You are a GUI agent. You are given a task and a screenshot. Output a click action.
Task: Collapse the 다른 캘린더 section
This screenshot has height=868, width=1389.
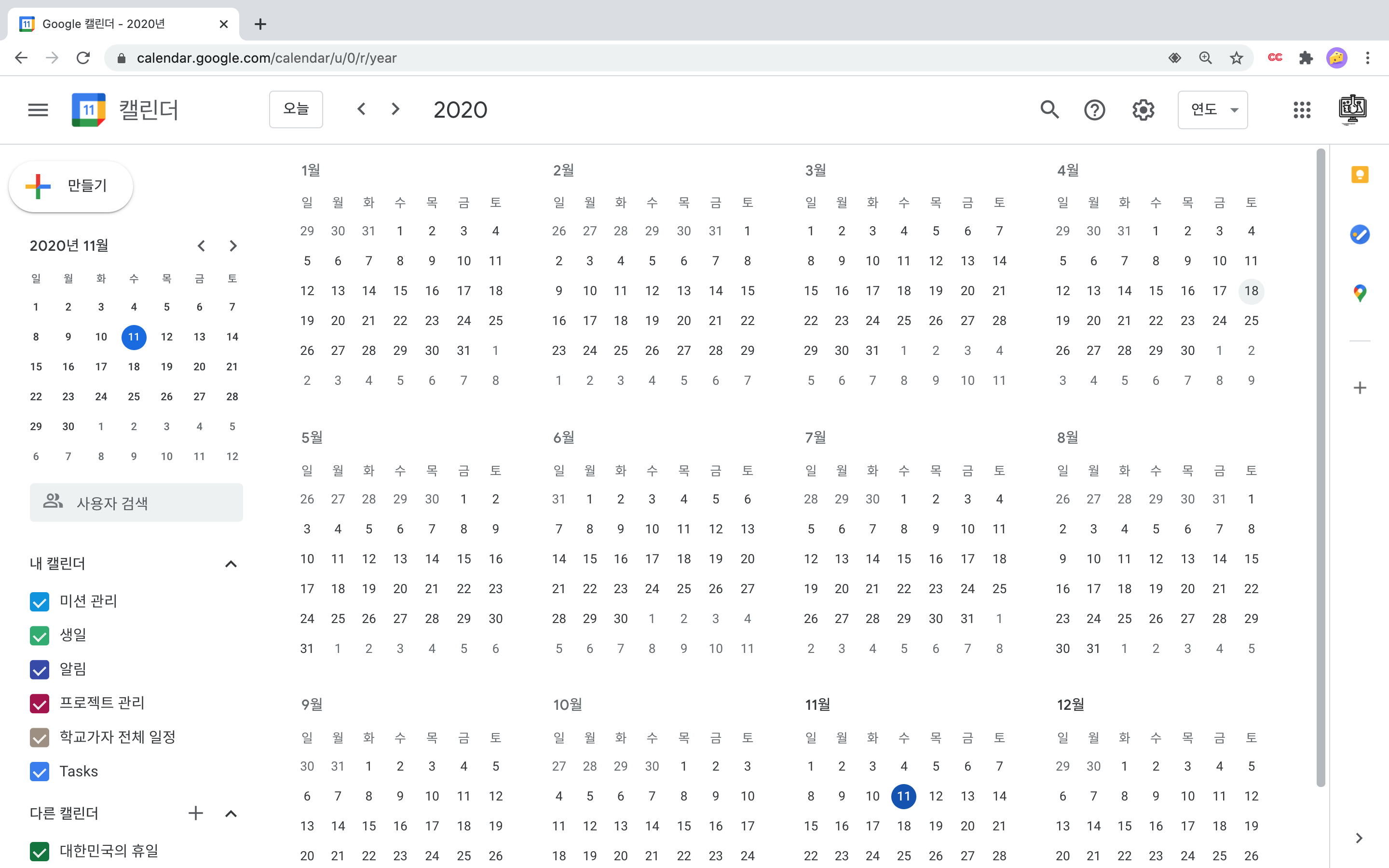231,814
